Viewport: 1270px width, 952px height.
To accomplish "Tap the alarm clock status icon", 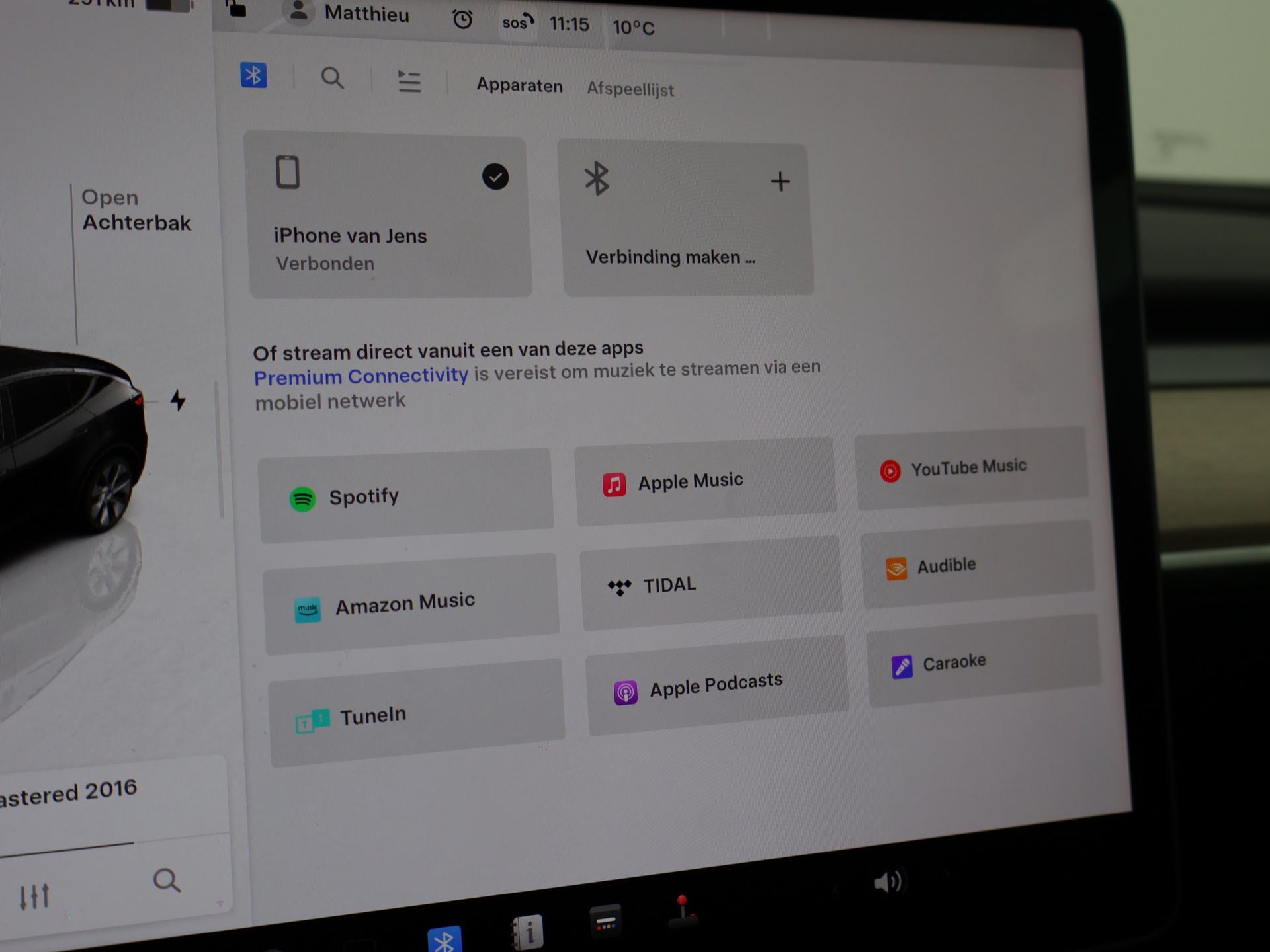I will tap(462, 20).
